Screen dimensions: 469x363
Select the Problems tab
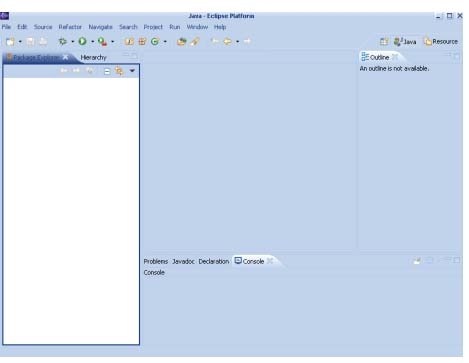(156, 261)
